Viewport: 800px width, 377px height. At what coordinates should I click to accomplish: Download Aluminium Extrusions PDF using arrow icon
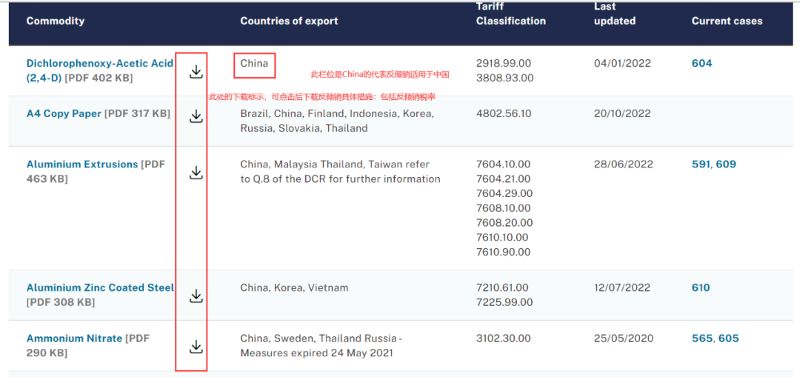coord(196,172)
